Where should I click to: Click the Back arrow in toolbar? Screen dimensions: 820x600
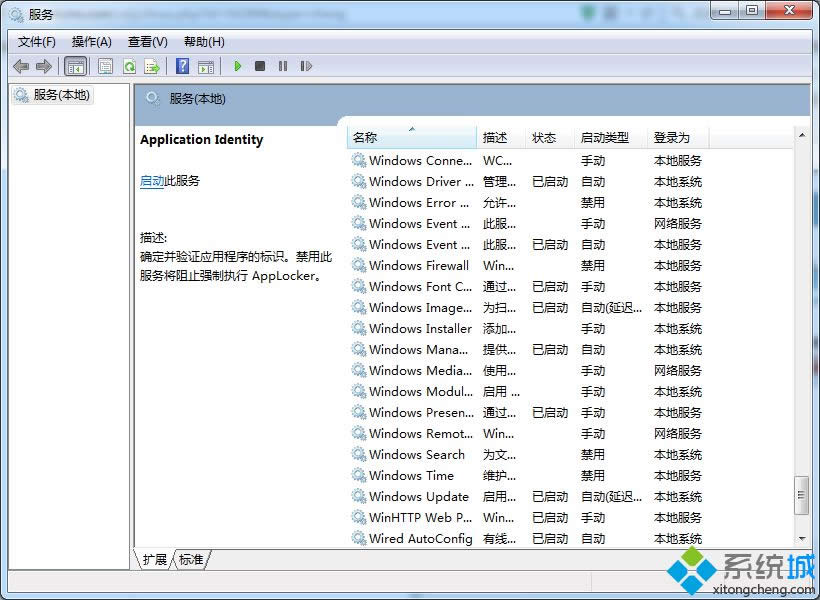(x=21, y=66)
